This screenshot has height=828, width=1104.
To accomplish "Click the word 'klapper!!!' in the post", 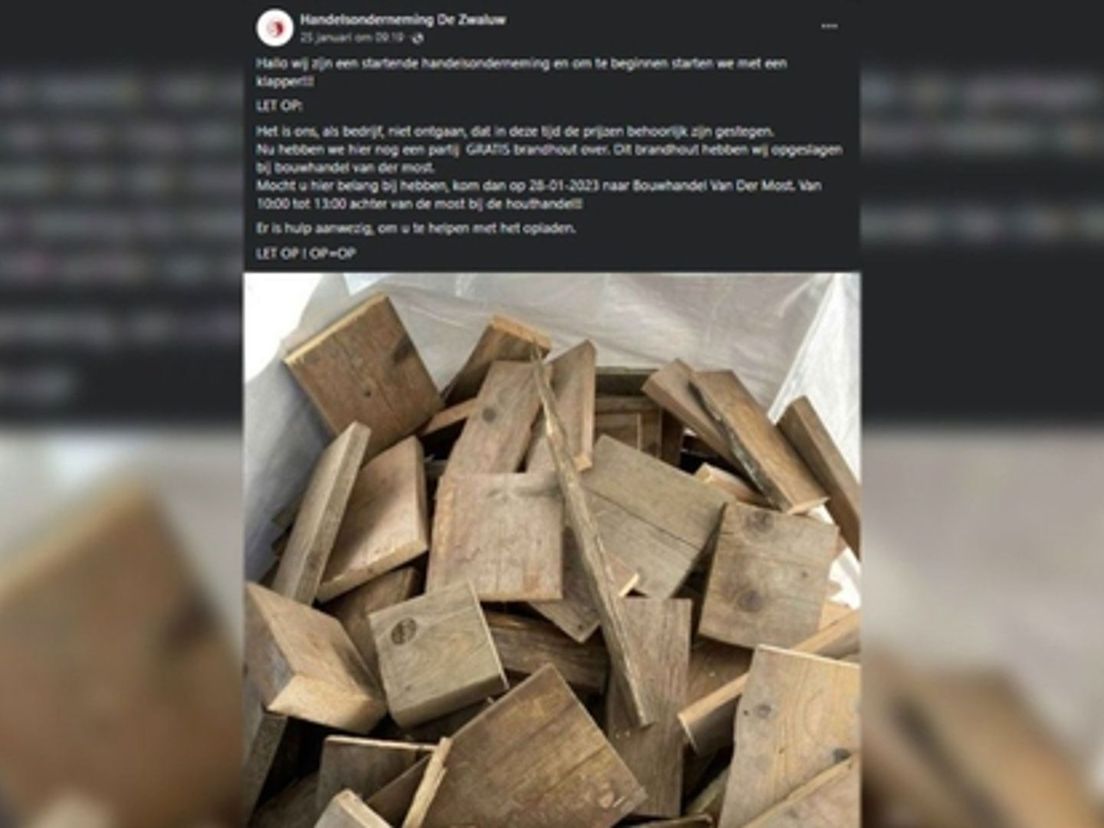I will tap(285, 82).
